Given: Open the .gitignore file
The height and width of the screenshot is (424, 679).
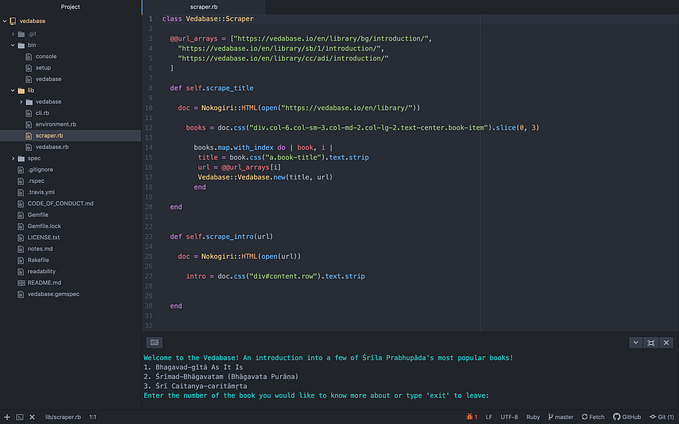Looking at the screenshot, I should [x=40, y=170].
